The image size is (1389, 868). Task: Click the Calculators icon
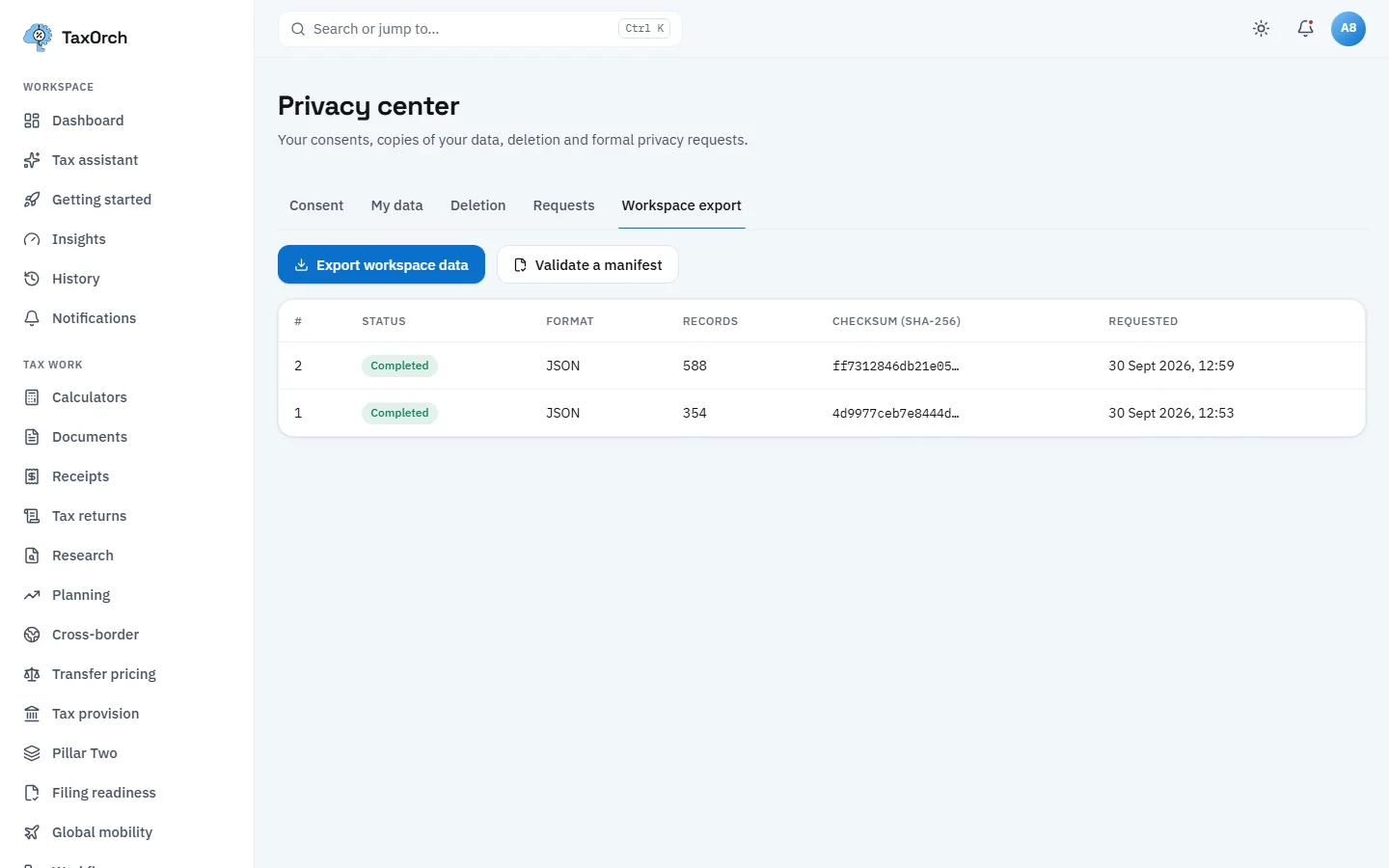click(x=32, y=397)
